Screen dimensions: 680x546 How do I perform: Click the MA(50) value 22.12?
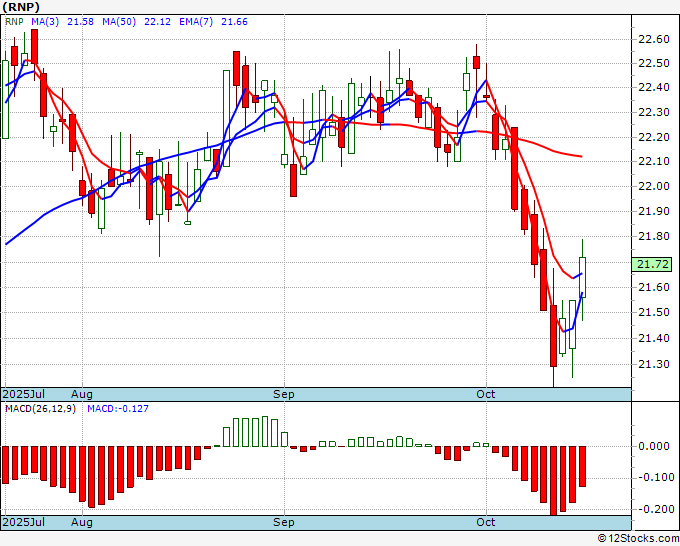pos(157,22)
